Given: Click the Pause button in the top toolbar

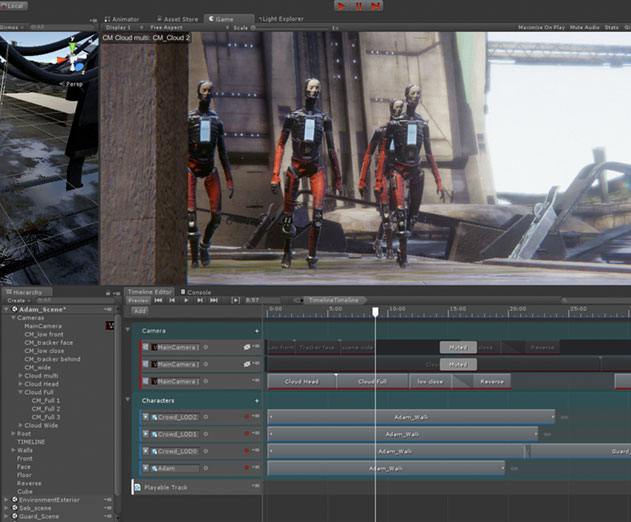Looking at the screenshot, I should point(358,6).
